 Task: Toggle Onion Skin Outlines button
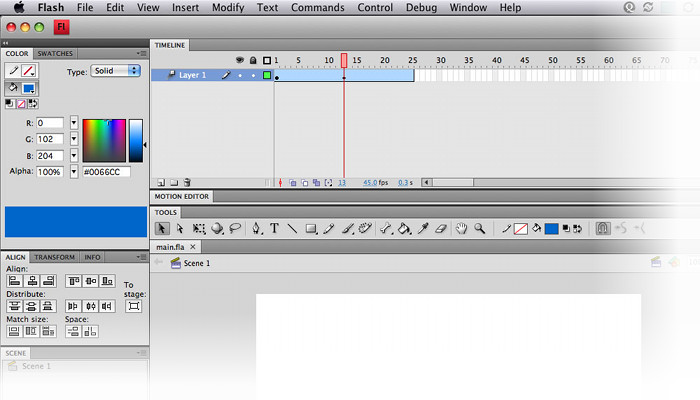(304, 183)
